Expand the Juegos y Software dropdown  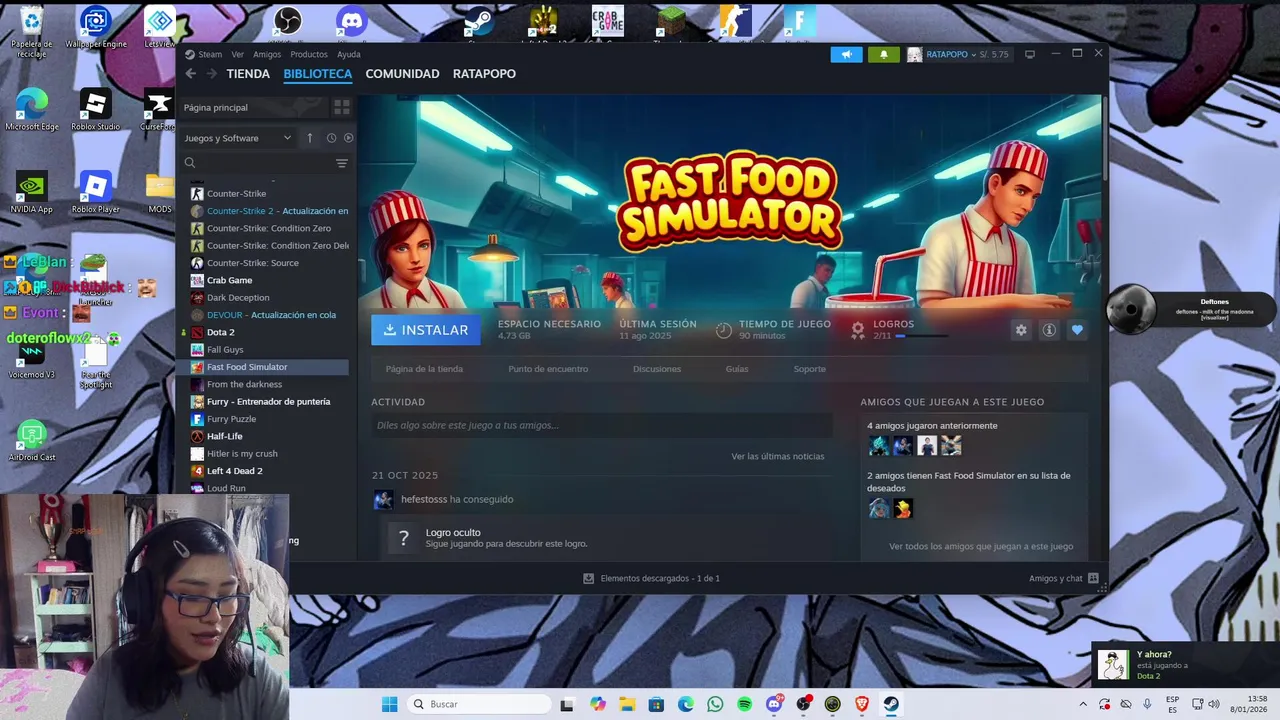coord(237,138)
